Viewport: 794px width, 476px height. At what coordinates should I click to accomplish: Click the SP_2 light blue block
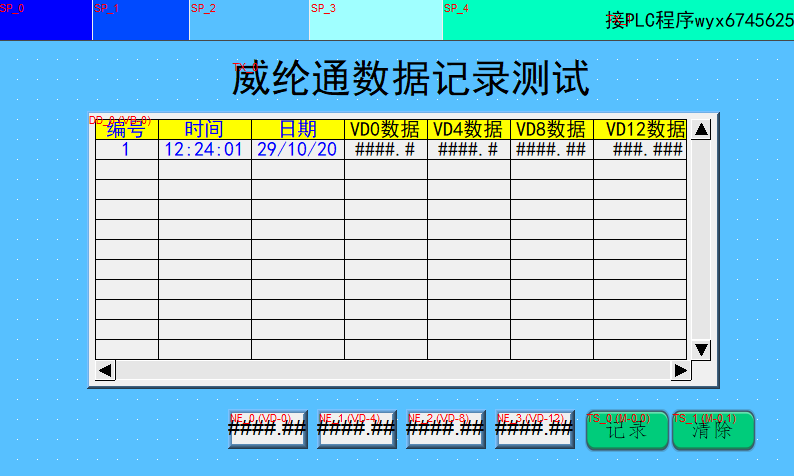pos(248,20)
